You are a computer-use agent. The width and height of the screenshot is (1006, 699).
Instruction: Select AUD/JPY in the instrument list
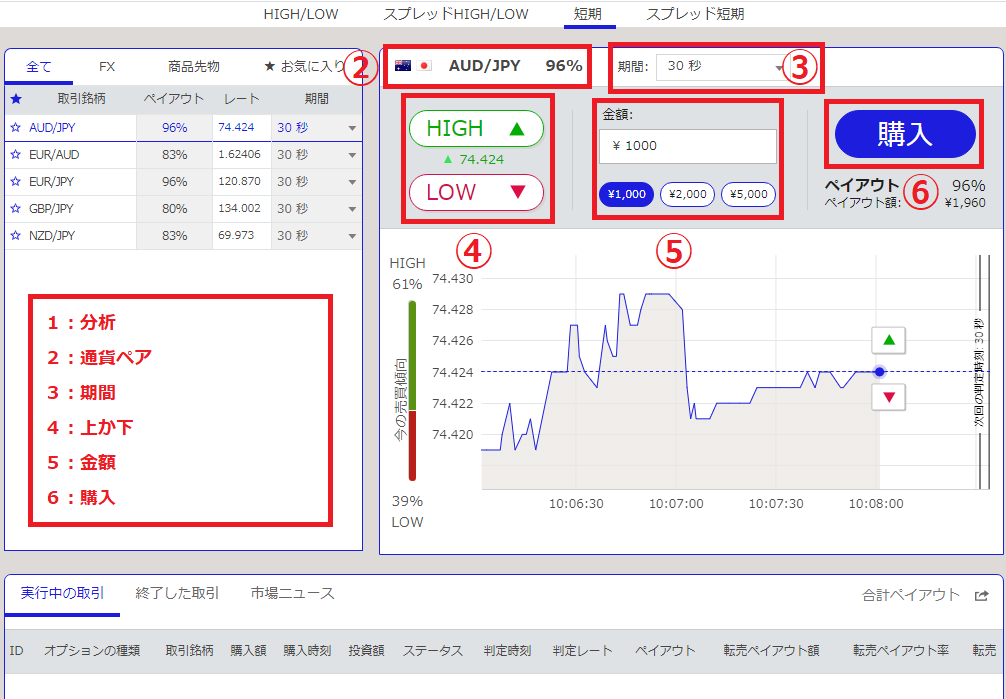[52, 128]
